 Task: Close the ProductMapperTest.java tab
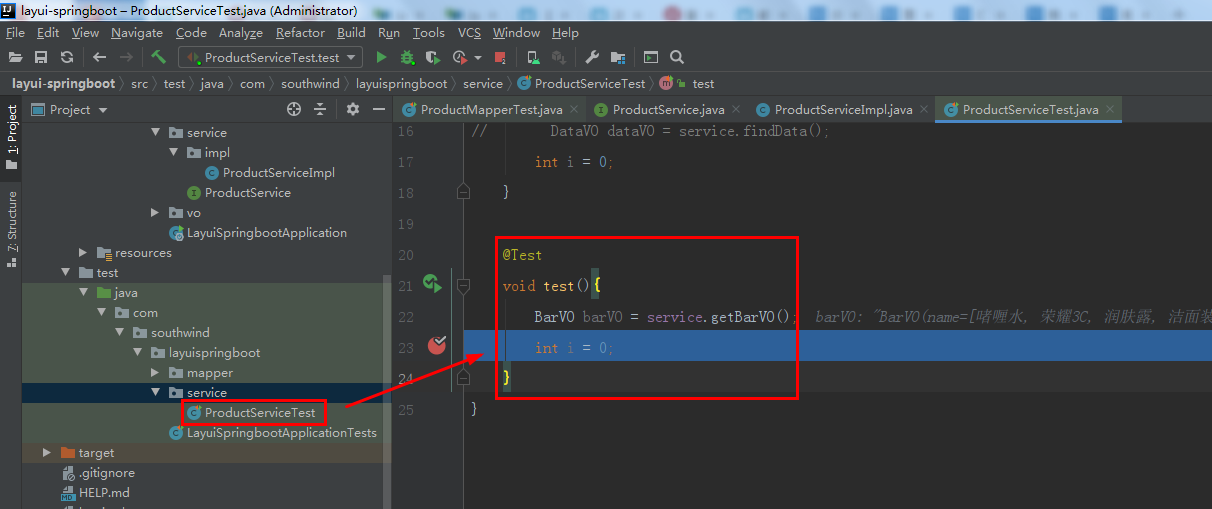point(573,109)
